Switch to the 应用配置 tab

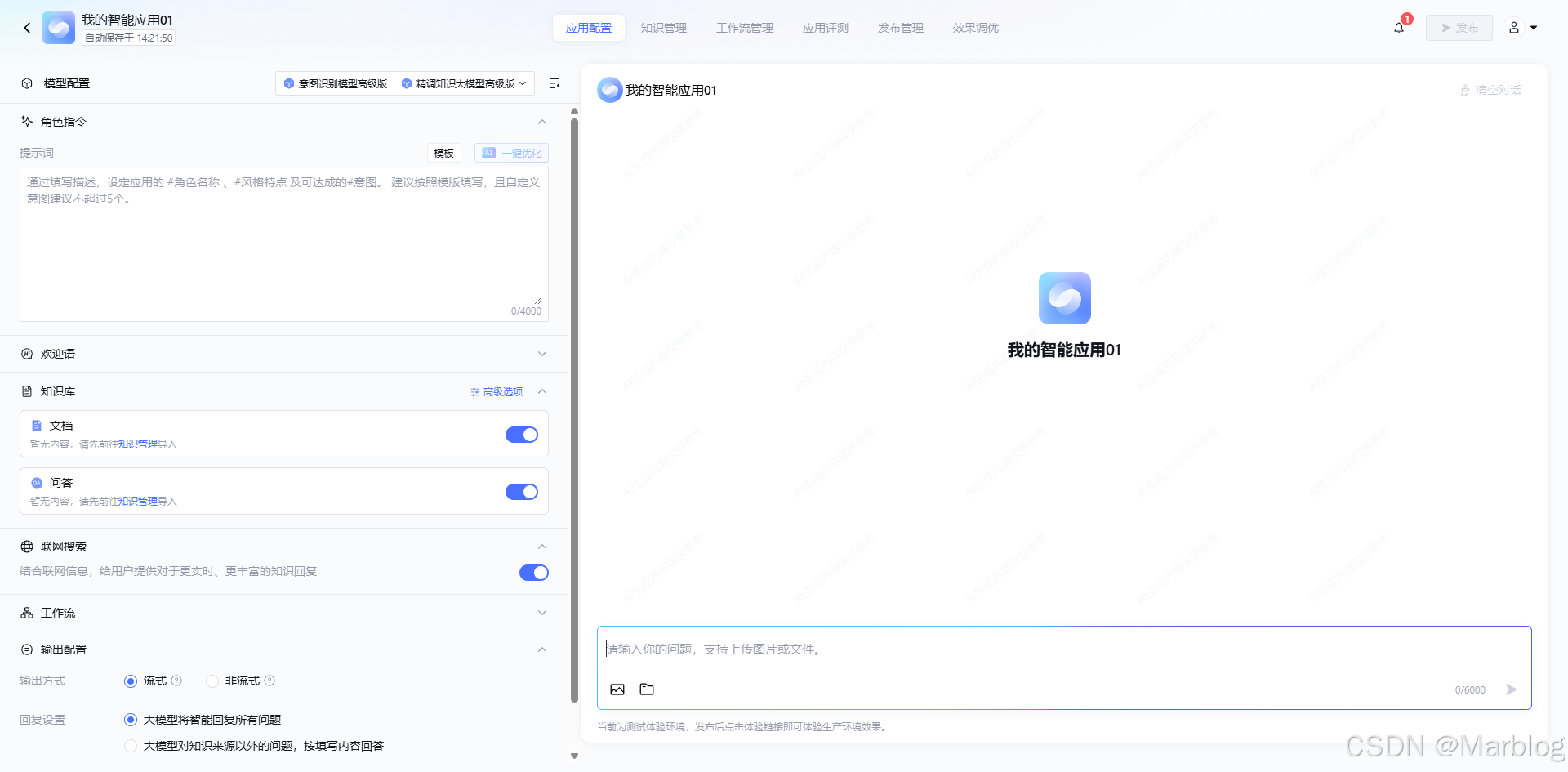(589, 28)
